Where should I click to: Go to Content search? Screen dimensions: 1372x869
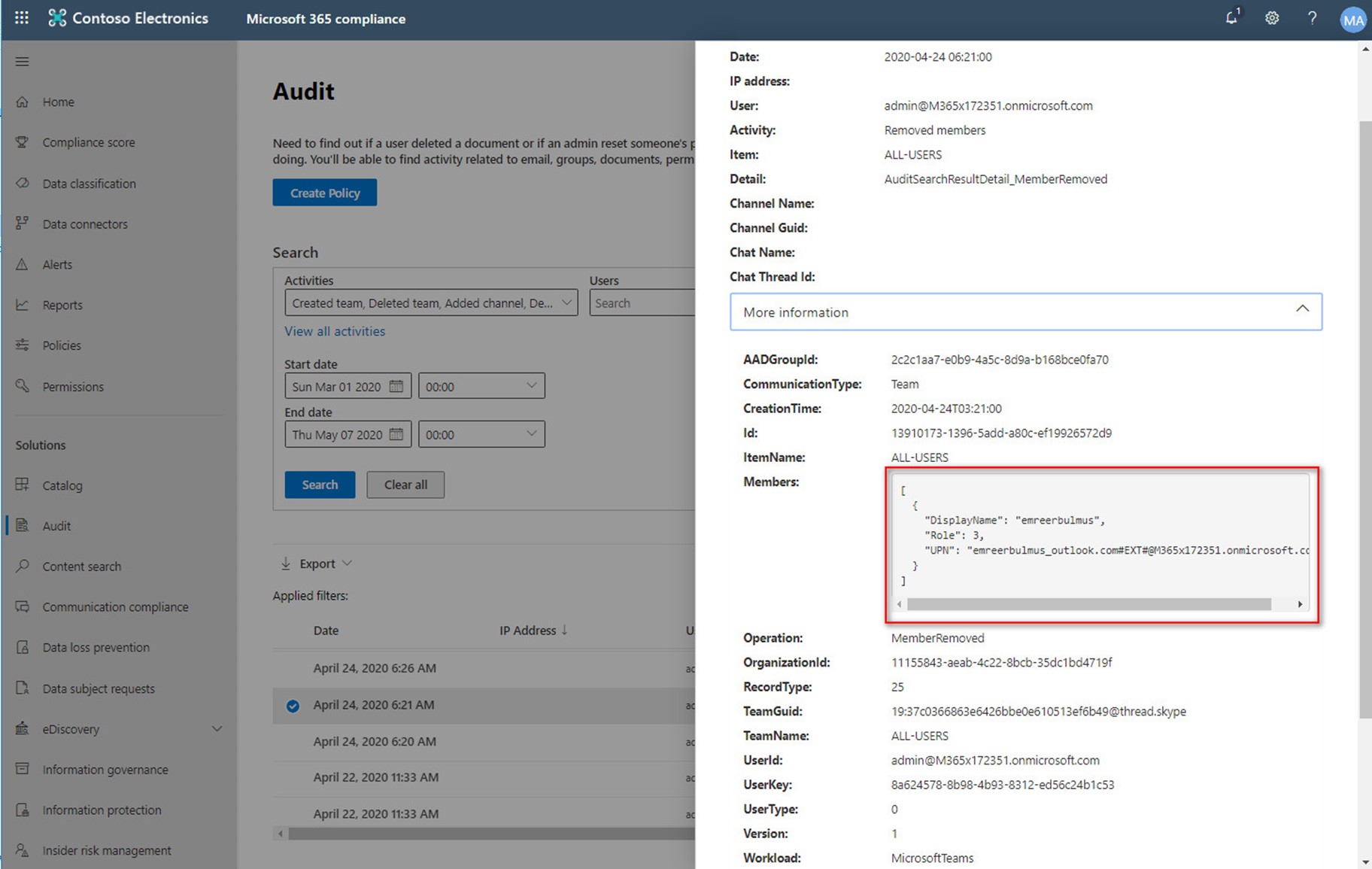[x=81, y=566]
